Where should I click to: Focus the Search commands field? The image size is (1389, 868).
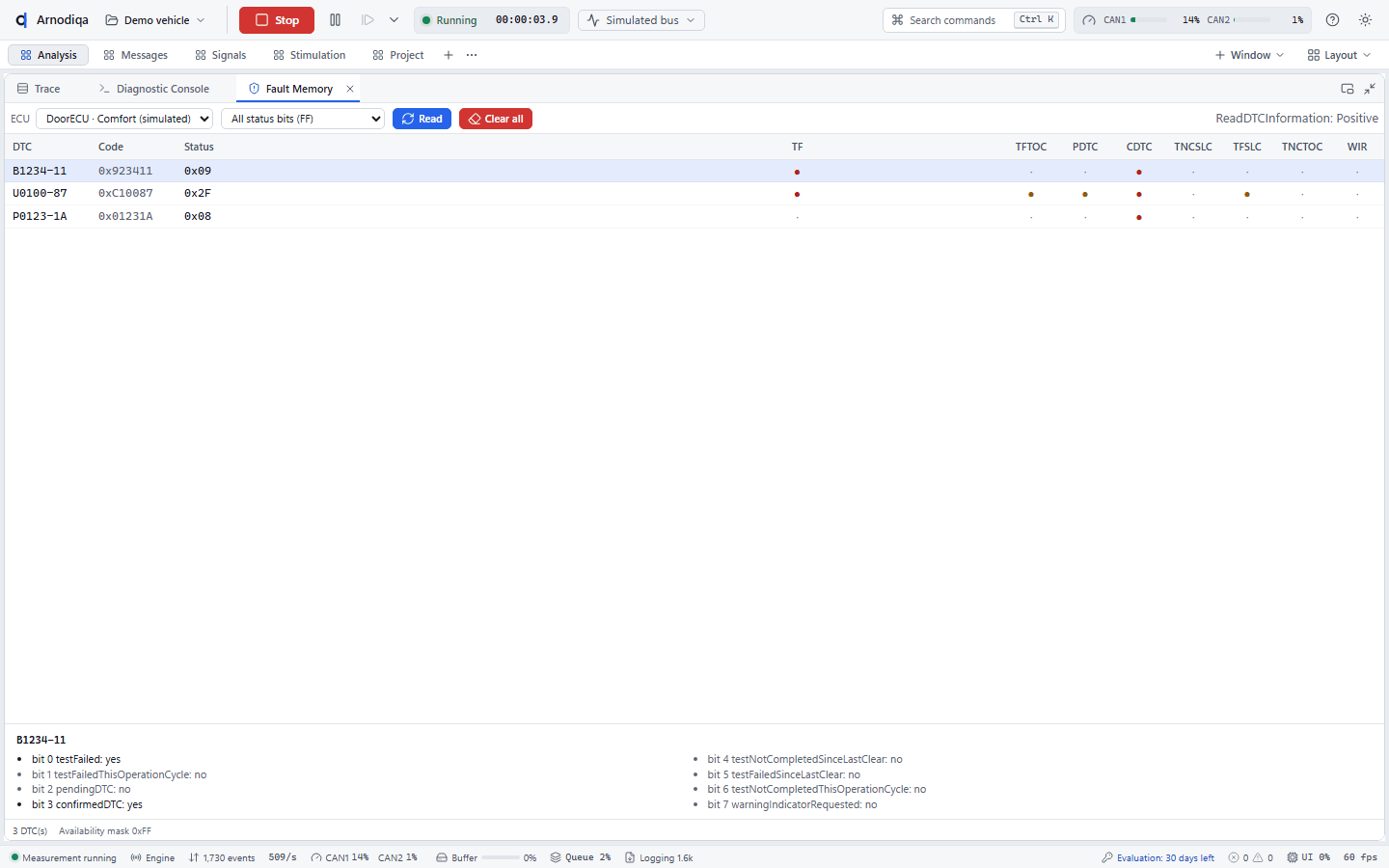(x=974, y=20)
